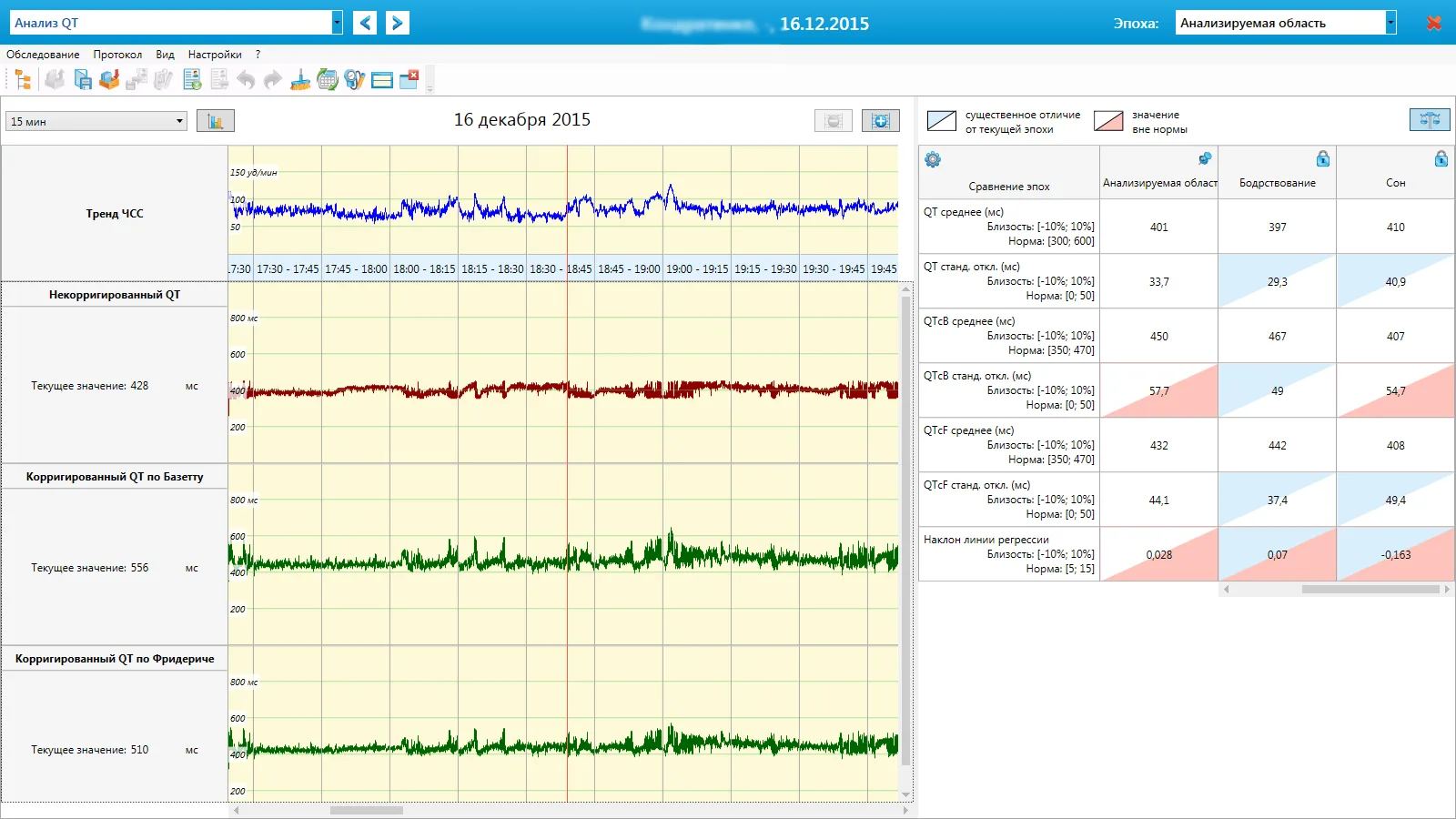Screen dimensions: 1456x819
Task: Go to previous item with left arrow button
Action: point(365,23)
